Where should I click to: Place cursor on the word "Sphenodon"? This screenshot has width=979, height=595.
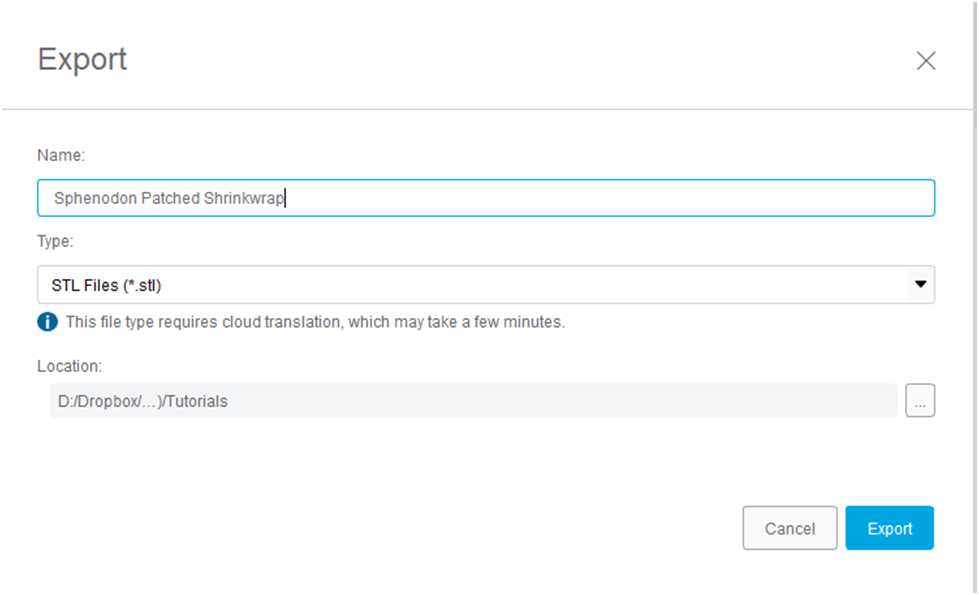[96, 198]
